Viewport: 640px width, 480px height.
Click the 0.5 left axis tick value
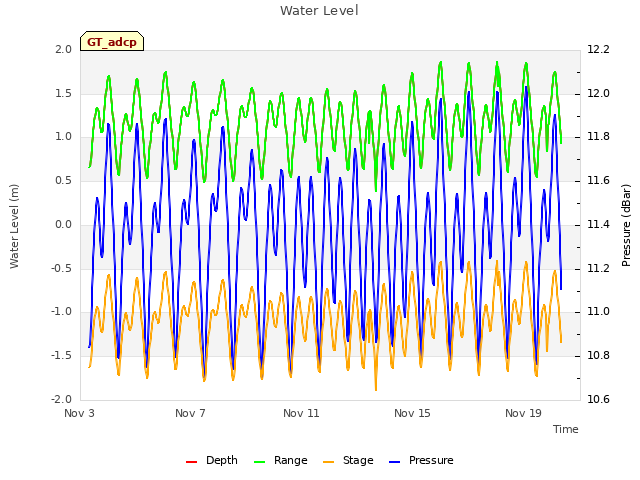pos(63,181)
